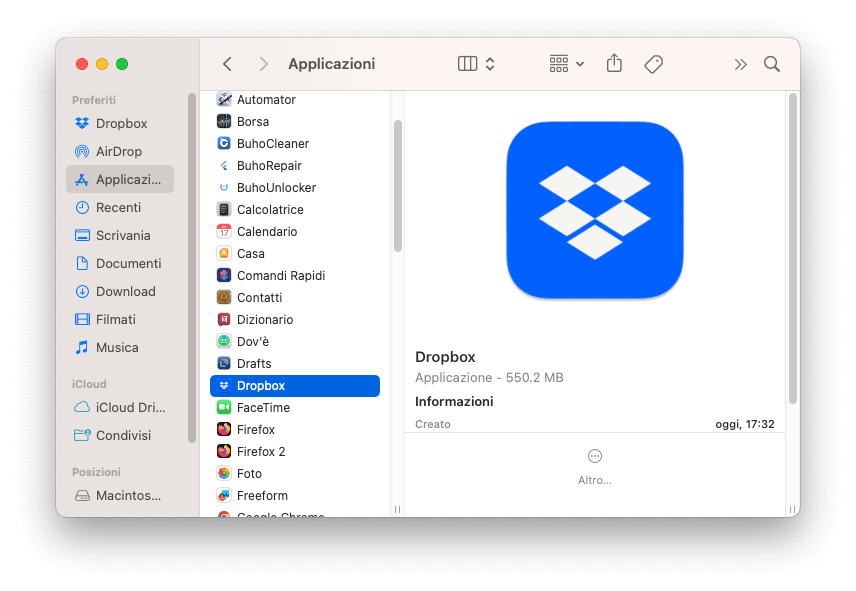
Task: Select the FaceTime app
Action: pos(295,408)
